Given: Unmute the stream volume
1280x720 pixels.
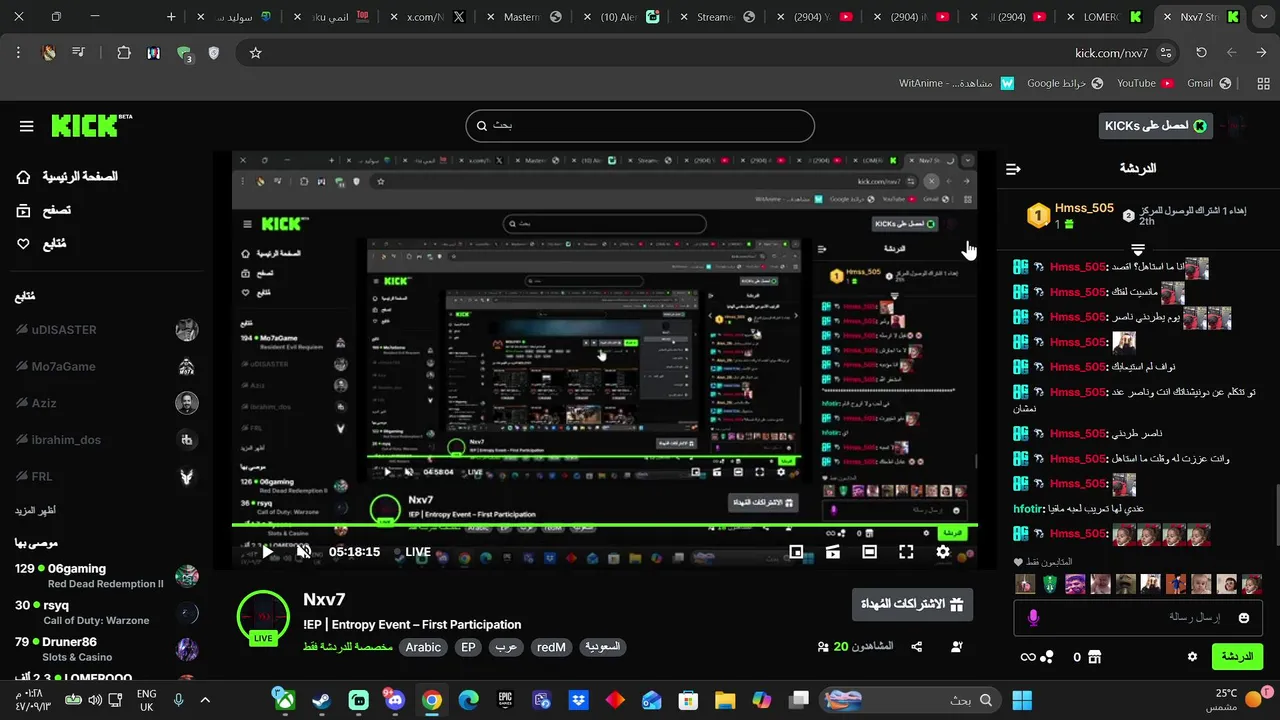Looking at the screenshot, I should pyautogui.click(x=304, y=552).
